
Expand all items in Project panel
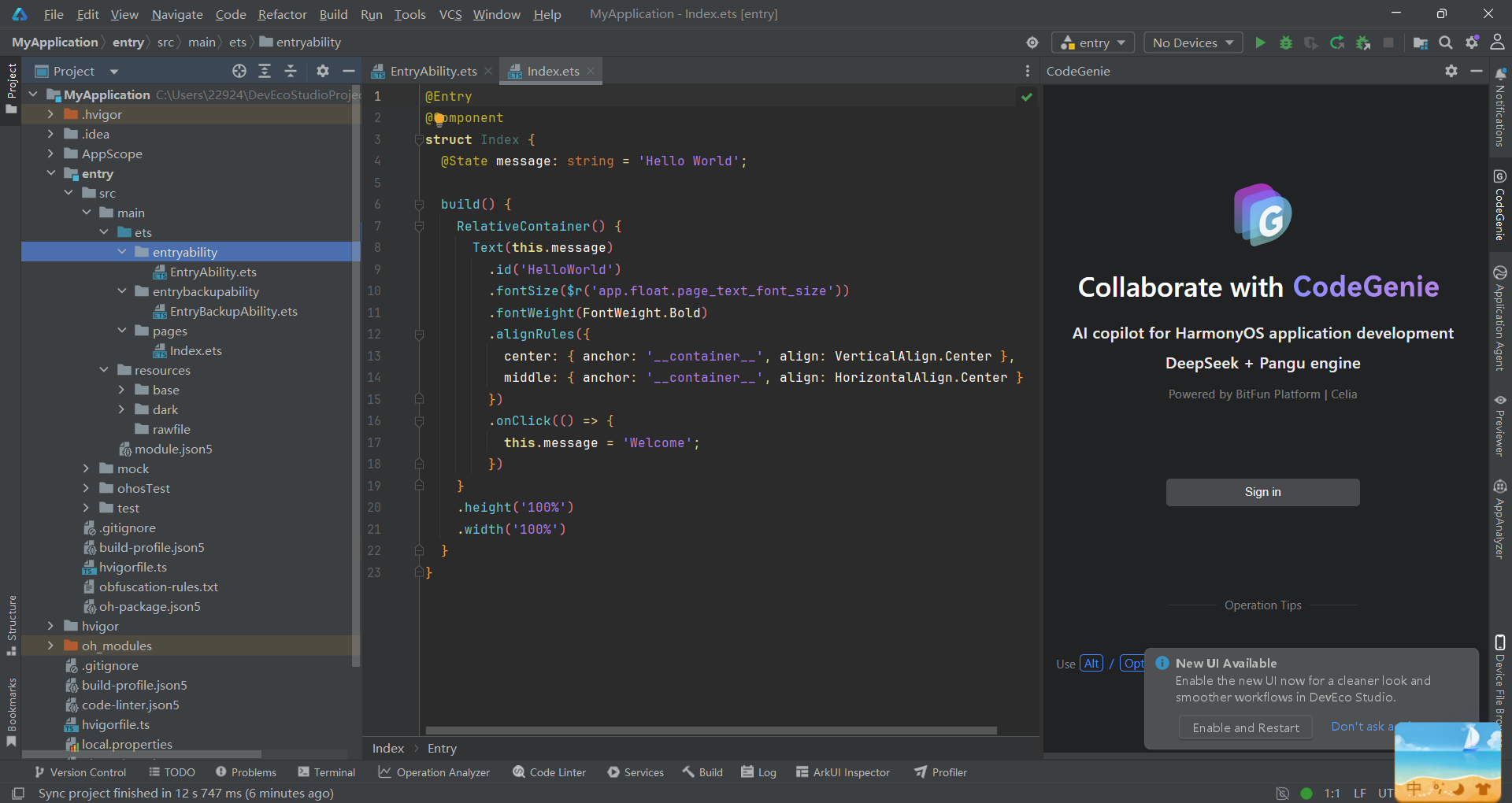(x=265, y=71)
